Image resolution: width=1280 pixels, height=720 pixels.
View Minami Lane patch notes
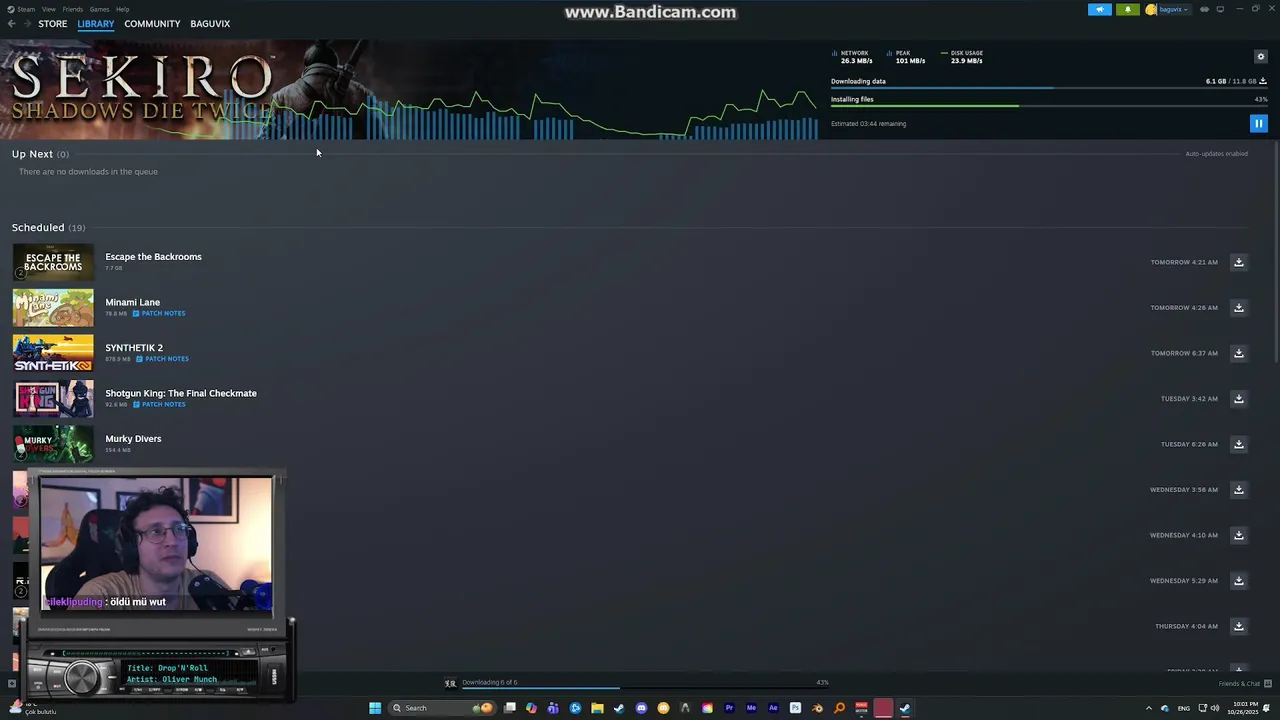pyautogui.click(x=159, y=314)
